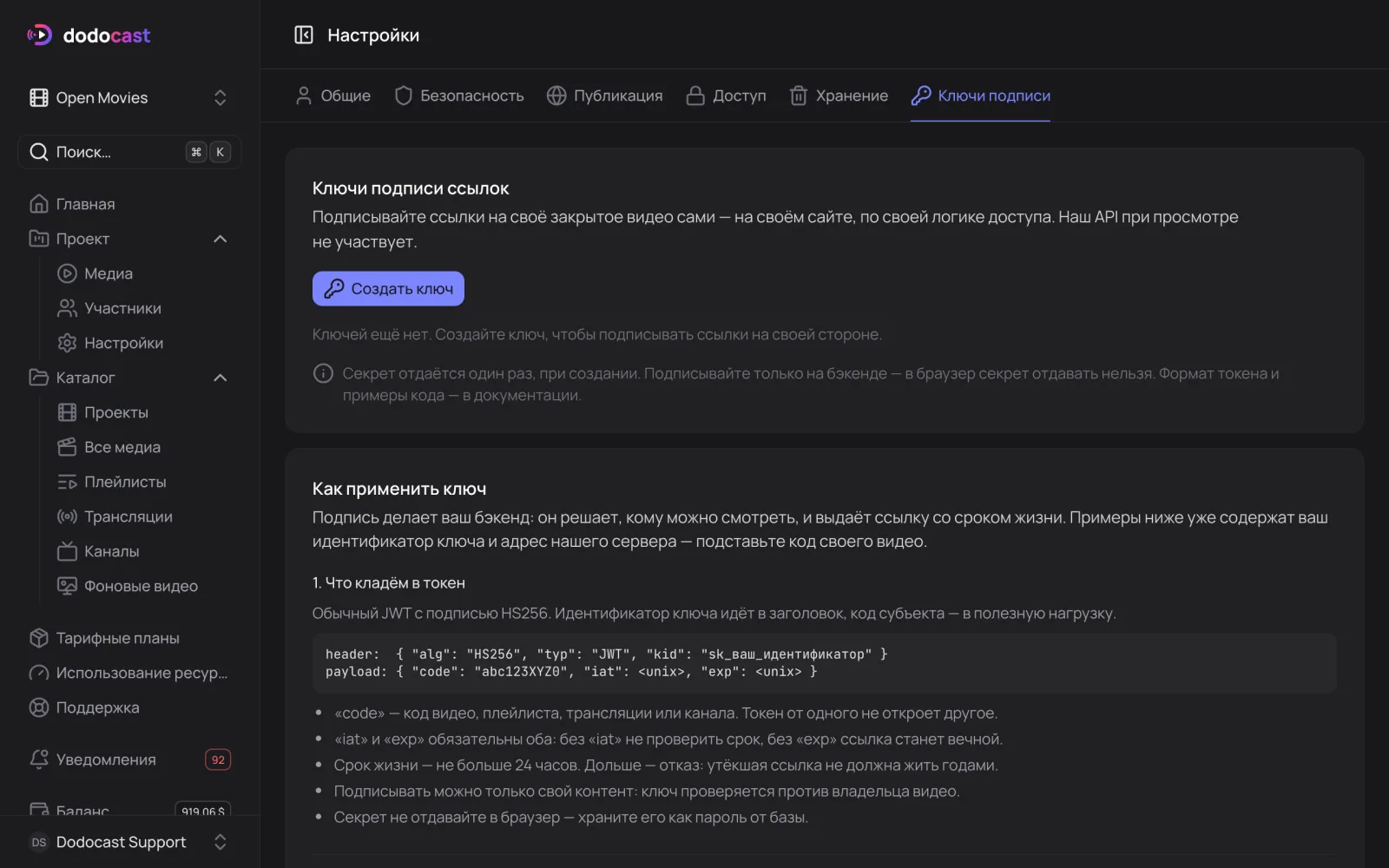
Task: Open the Open Movies project switcher
Action: coord(129,98)
